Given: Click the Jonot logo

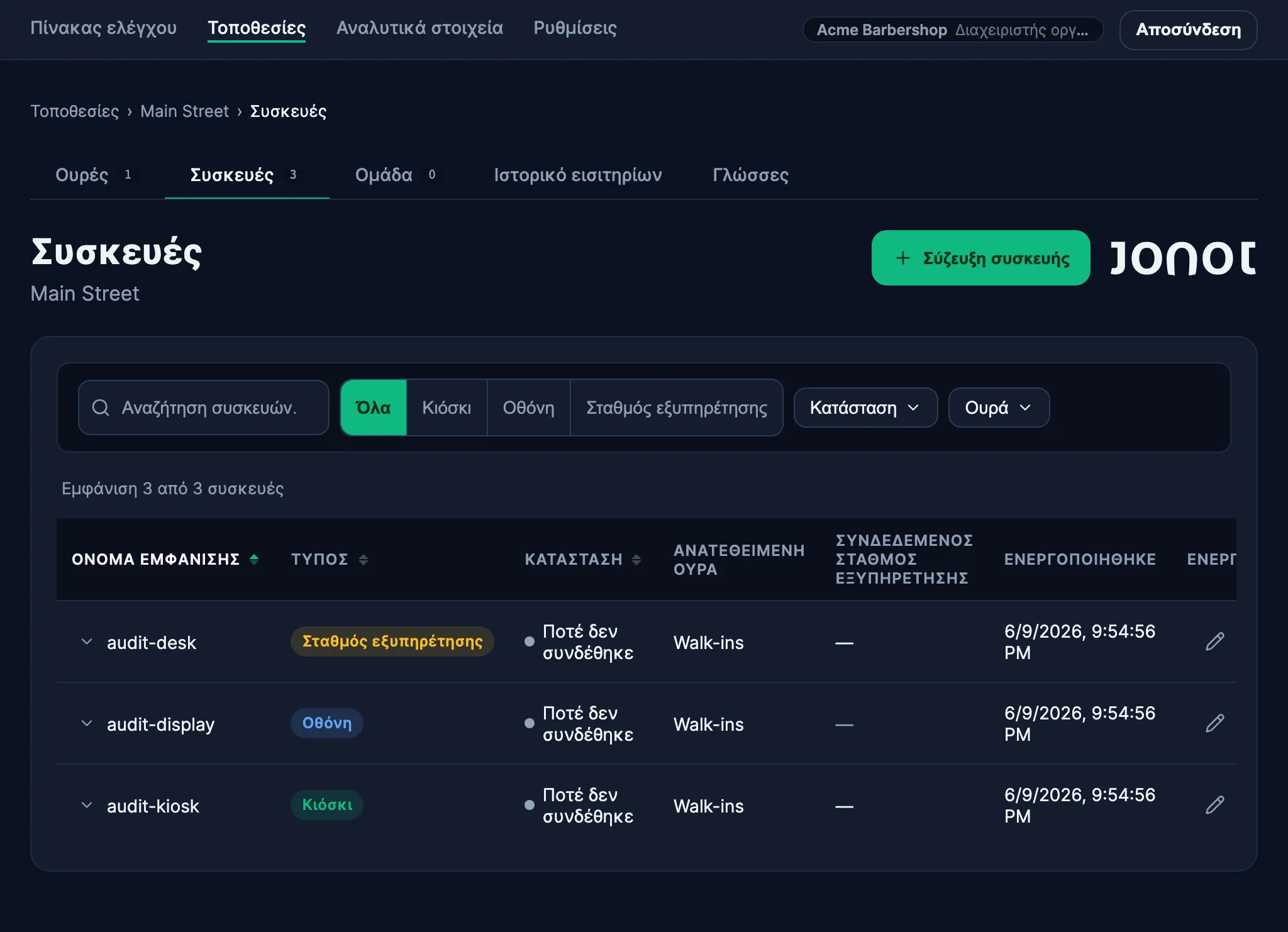Looking at the screenshot, I should tap(1183, 257).
